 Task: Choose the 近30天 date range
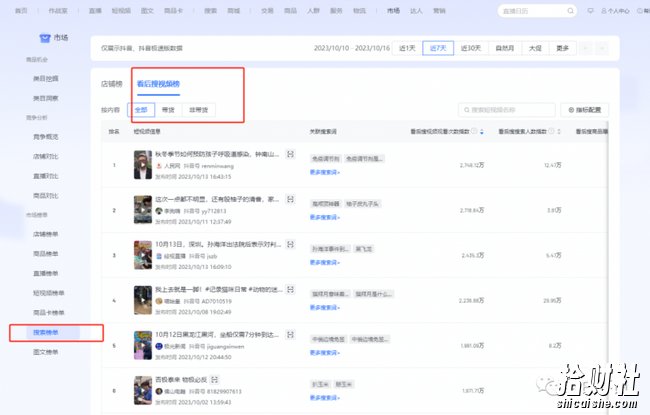coord(471,48)
